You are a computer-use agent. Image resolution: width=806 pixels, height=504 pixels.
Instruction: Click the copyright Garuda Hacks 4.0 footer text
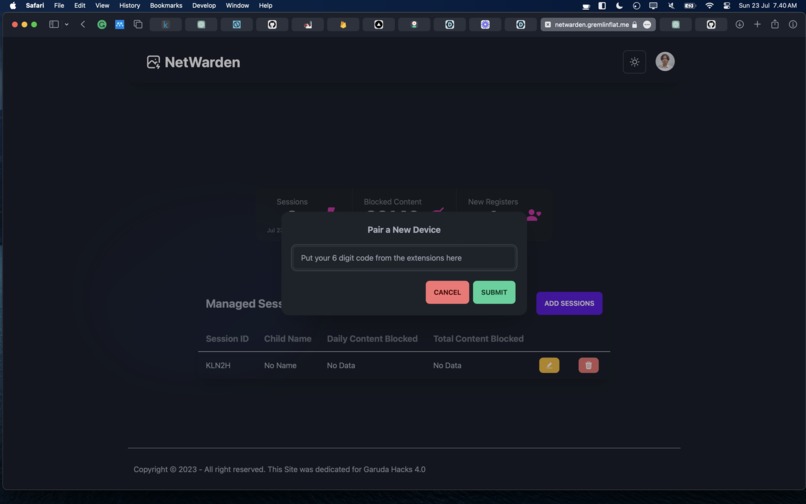(279, 469)
